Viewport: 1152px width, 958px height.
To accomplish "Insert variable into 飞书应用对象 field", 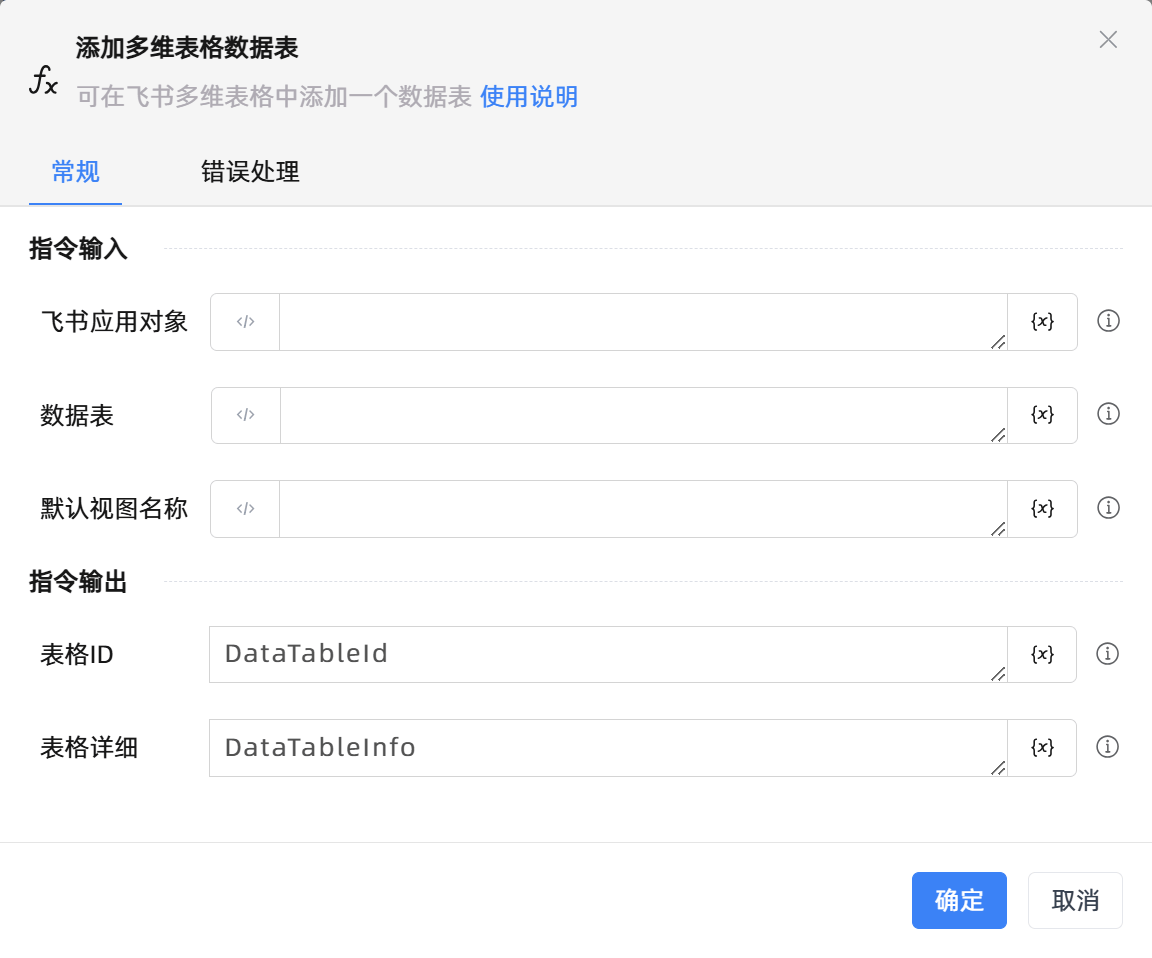I will coord(1042,322).
